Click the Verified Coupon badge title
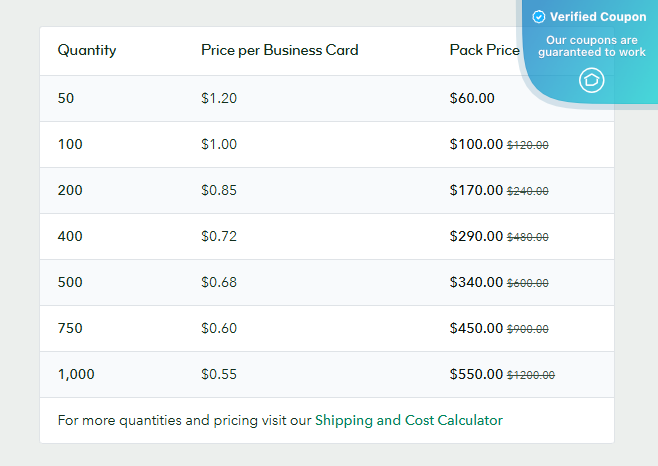The width and height of the screenshot is (658, 466). (x=598, y=17)
